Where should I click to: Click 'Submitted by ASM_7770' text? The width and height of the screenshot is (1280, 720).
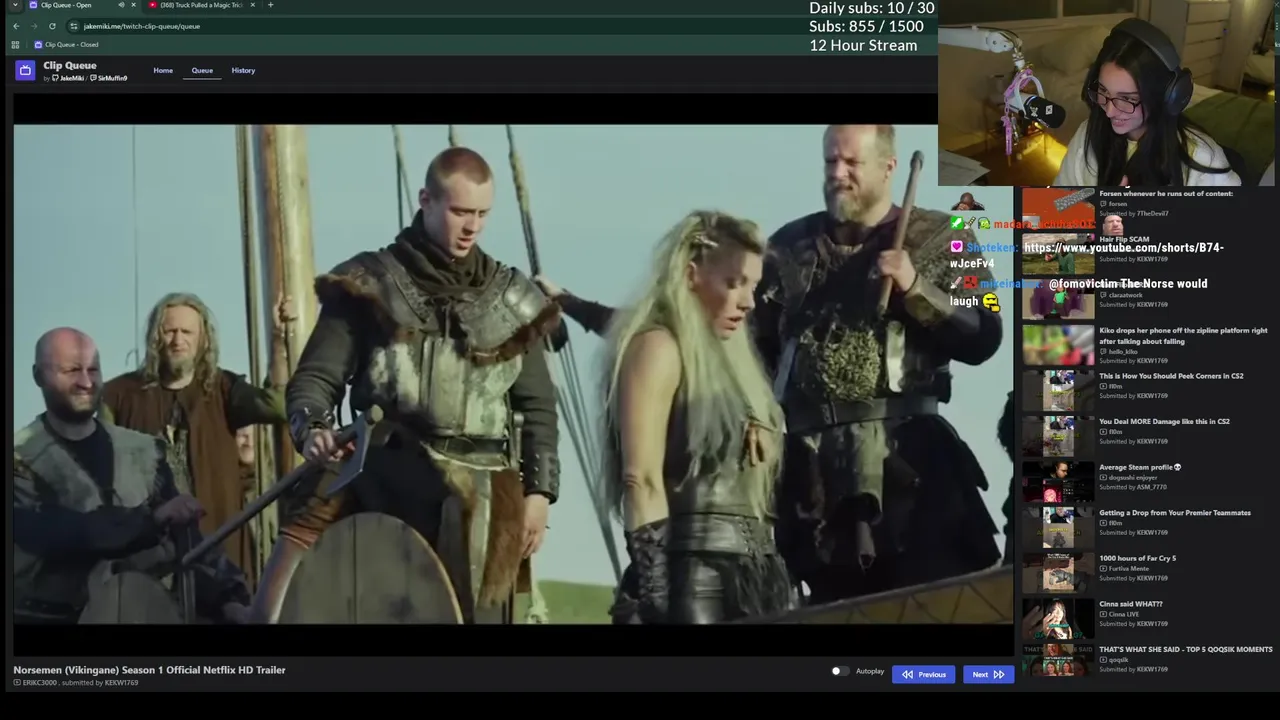(x=1133, y=487)
